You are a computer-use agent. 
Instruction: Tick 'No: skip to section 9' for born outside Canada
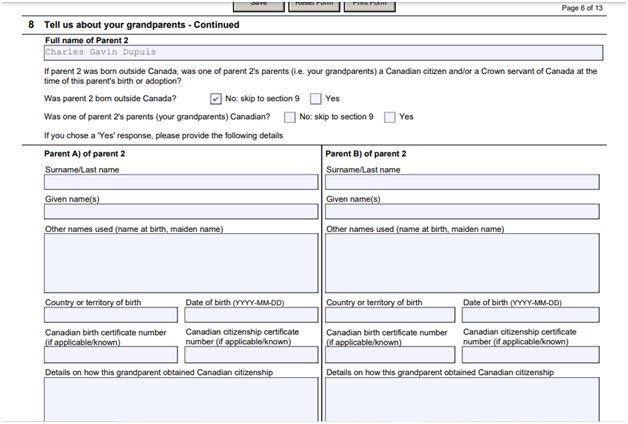(215, 99)
